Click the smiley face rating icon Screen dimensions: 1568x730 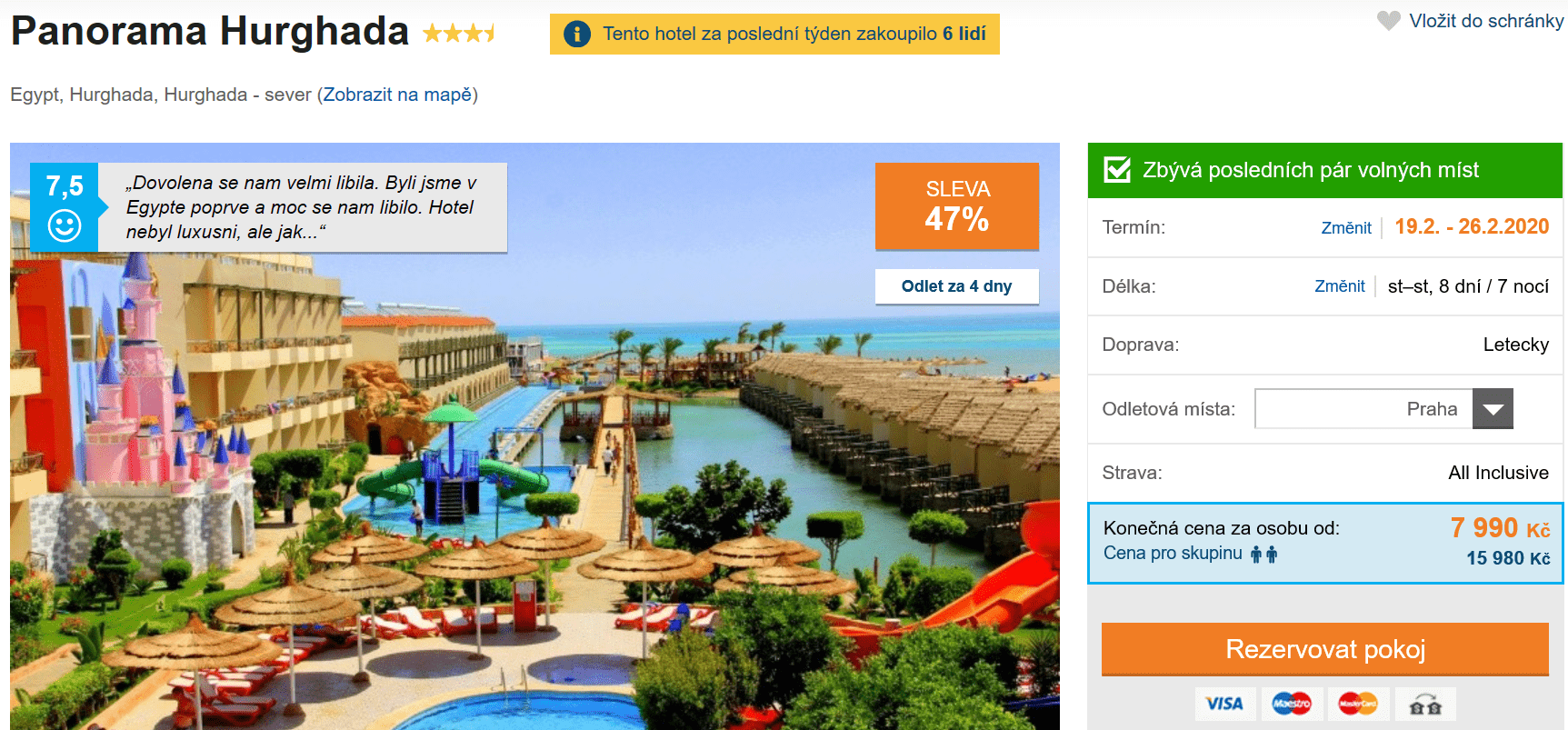(x=65, y=225)
